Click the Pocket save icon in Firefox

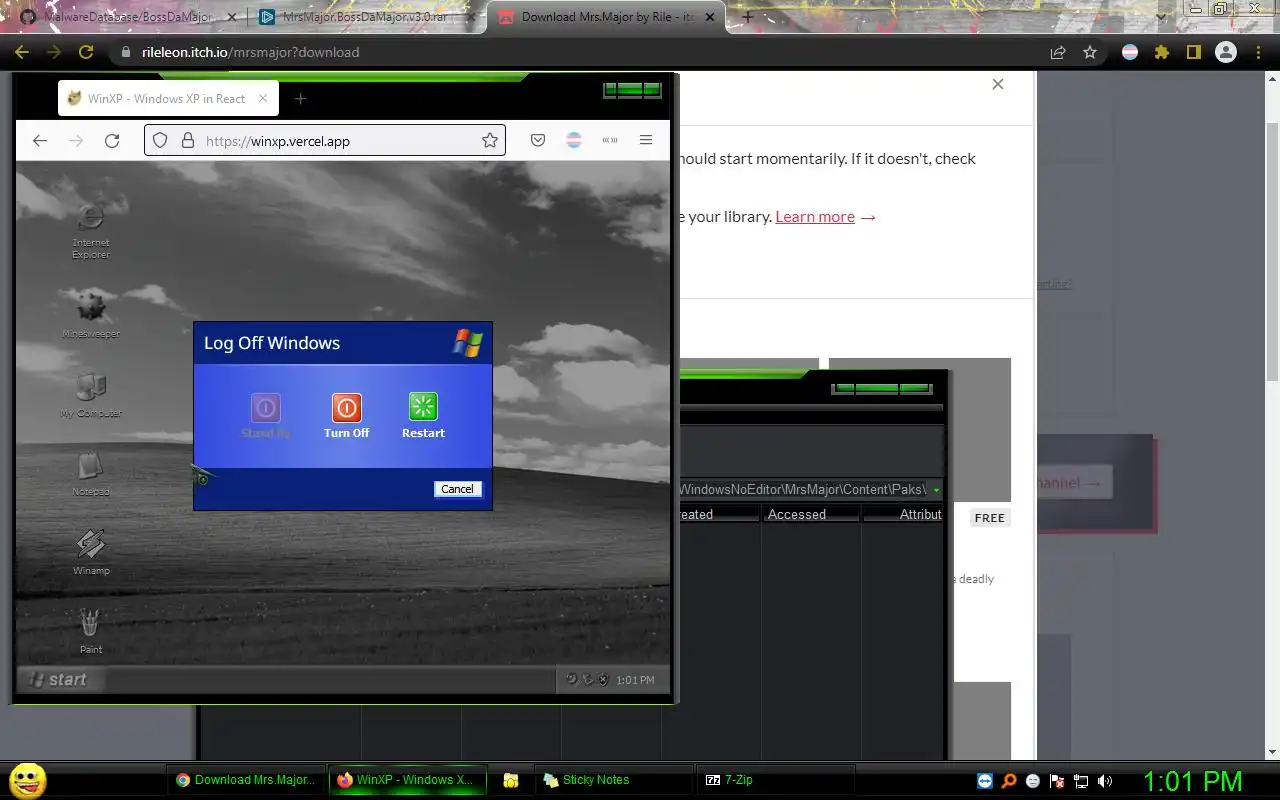[538, 141]
